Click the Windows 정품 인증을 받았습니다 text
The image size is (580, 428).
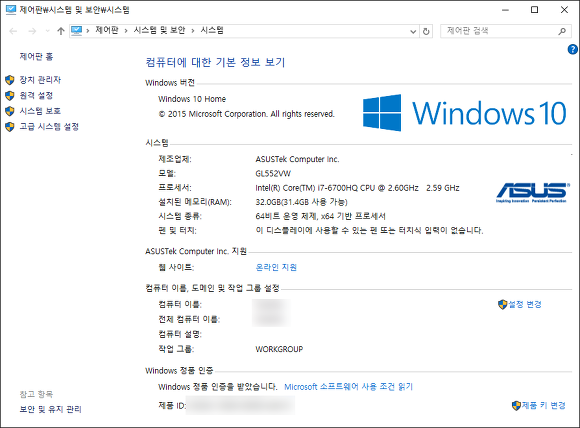218,387
